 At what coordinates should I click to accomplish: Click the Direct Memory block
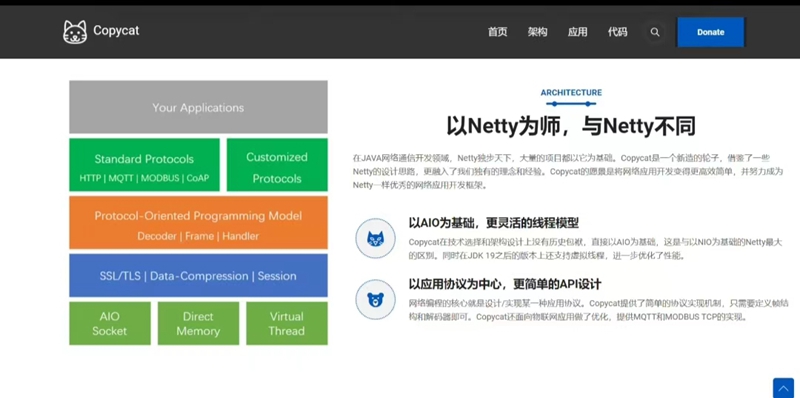(198, 324)
